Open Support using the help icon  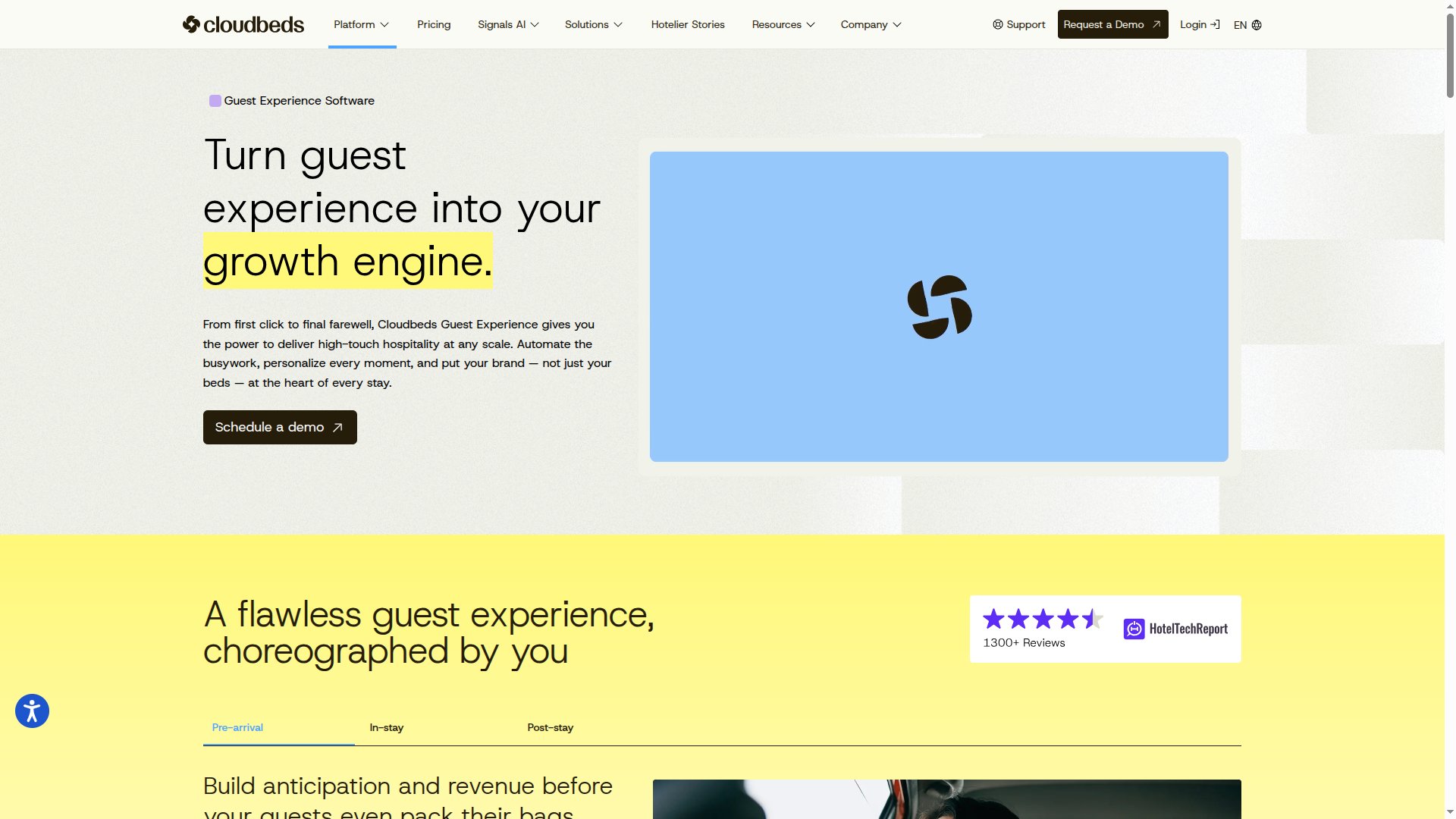[x=998, y=24]
